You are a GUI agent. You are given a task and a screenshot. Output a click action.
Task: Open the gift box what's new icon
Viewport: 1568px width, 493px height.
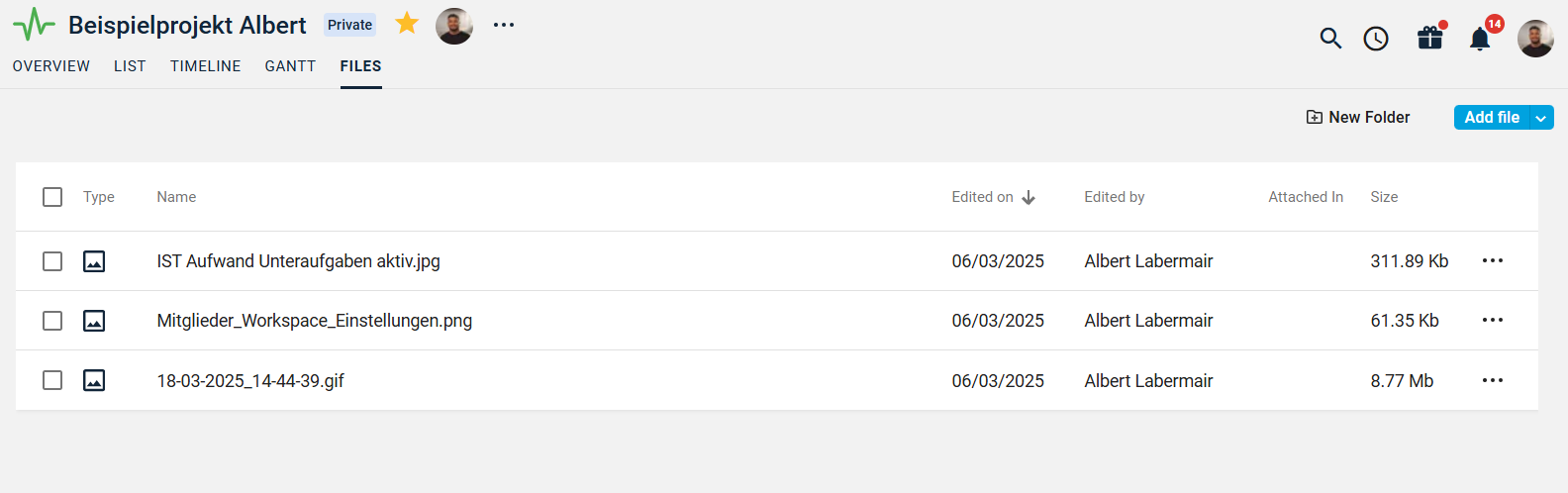pyautogui.click(x=1430, y=37)
